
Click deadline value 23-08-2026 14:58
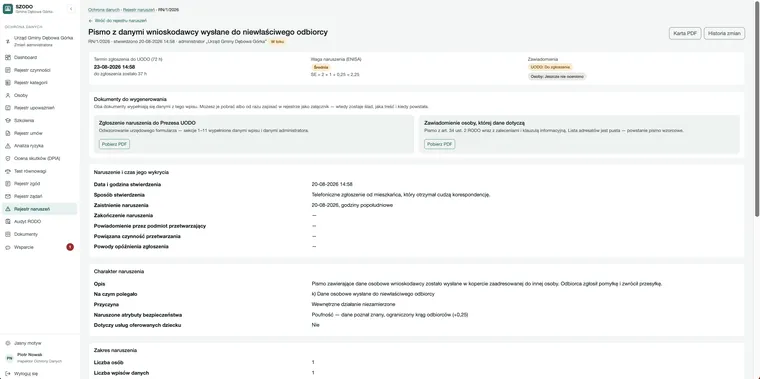[114, 67]
